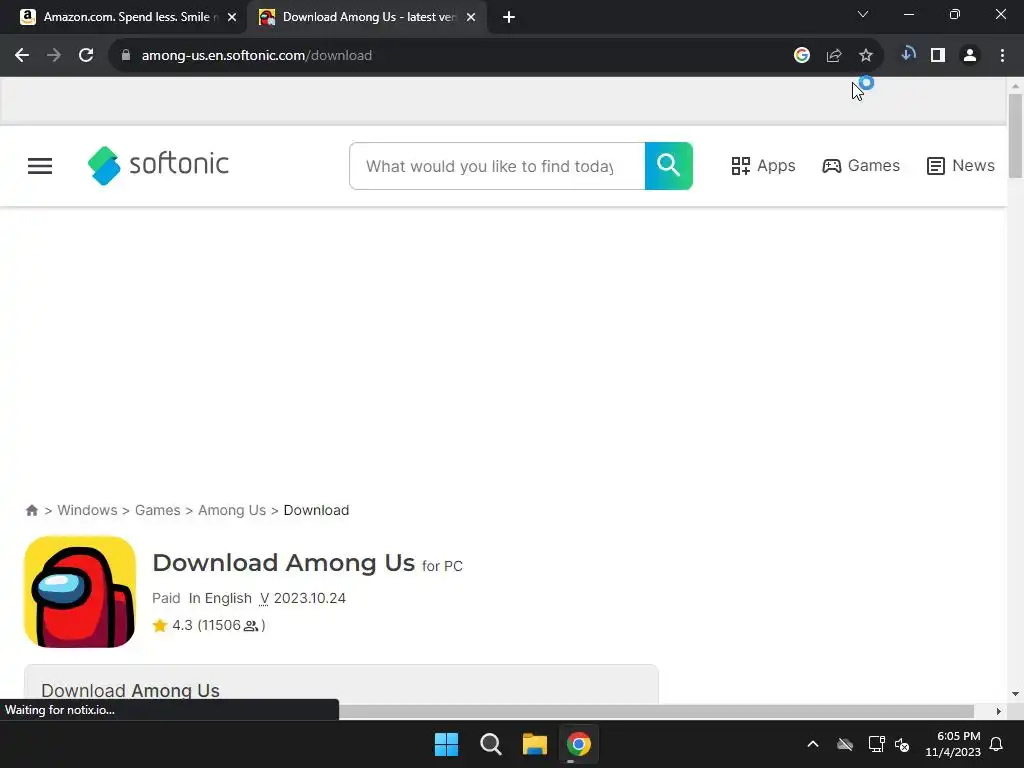This screenshot has width=1024, height=768.
Task: Open the Apps navigation item
Action: 763,166
